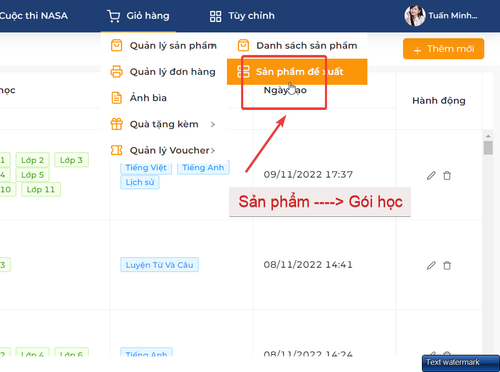The height and width of the screenshot is (372, 500).
Task: Click the icon beside Sản phẩm đề xuất
Action: [x=243, y=72]
